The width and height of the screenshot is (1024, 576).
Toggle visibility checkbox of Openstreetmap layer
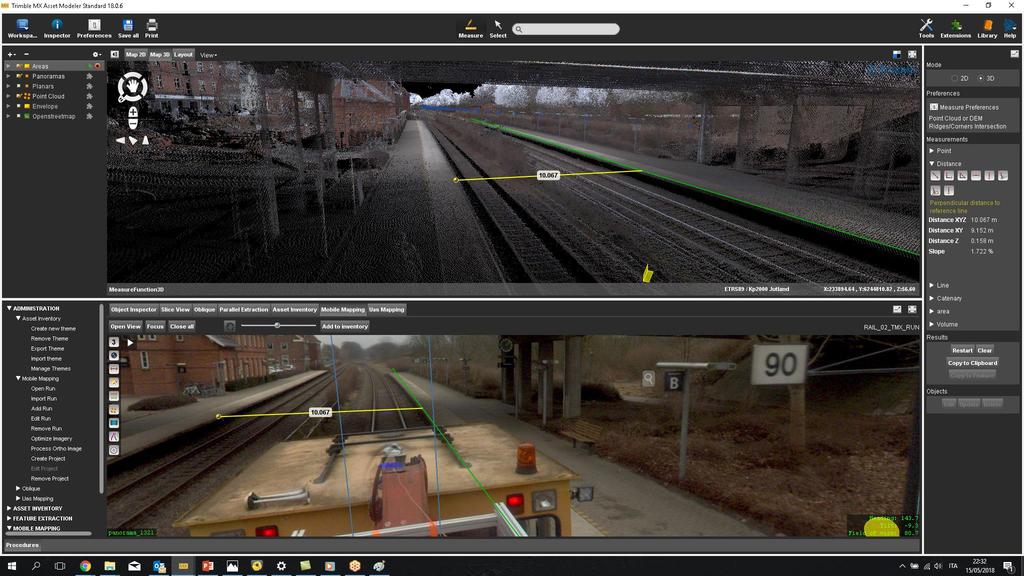point(19,116)
